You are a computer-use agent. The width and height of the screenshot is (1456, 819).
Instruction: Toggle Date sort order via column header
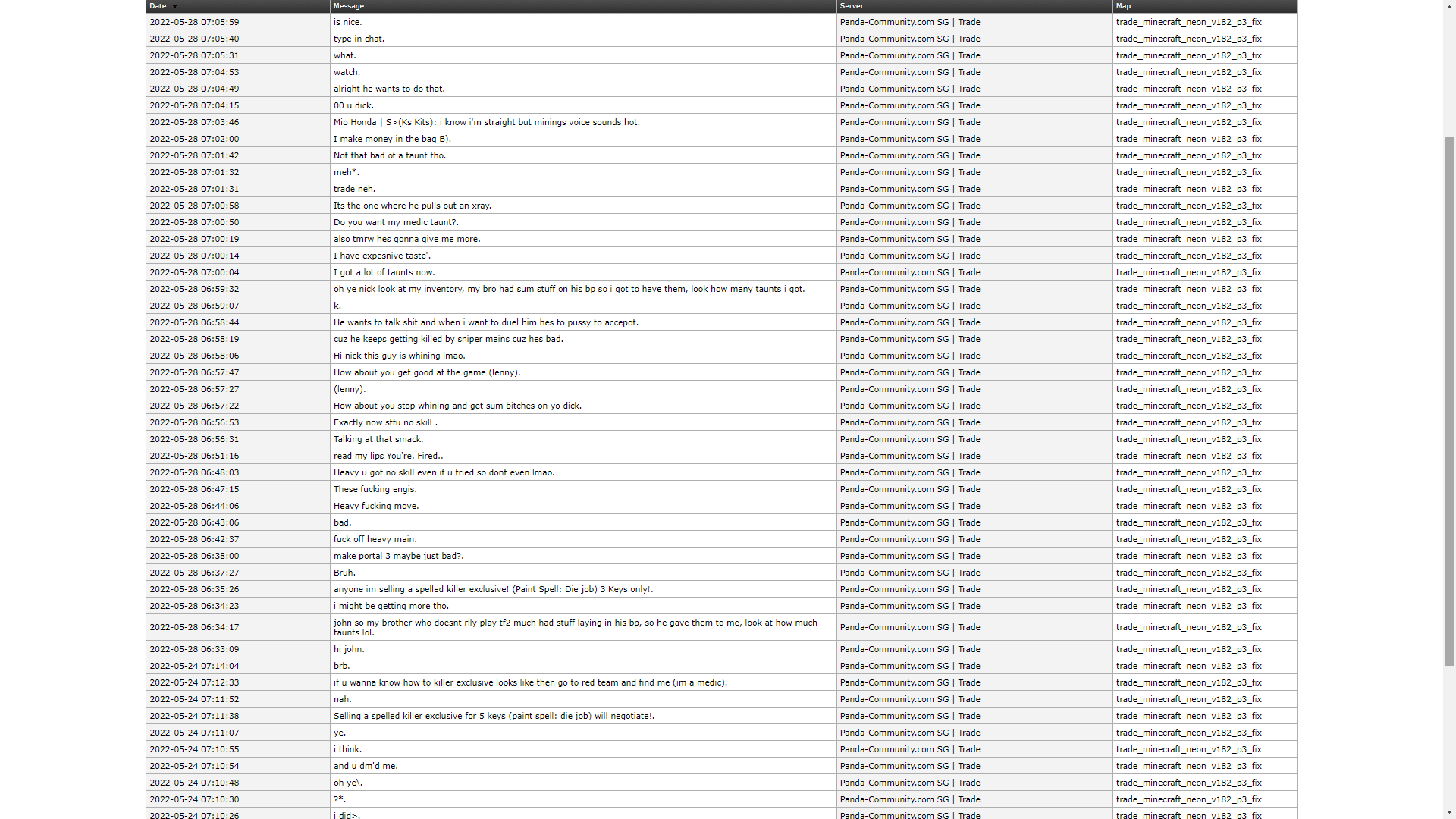click(x=158, y=6)
